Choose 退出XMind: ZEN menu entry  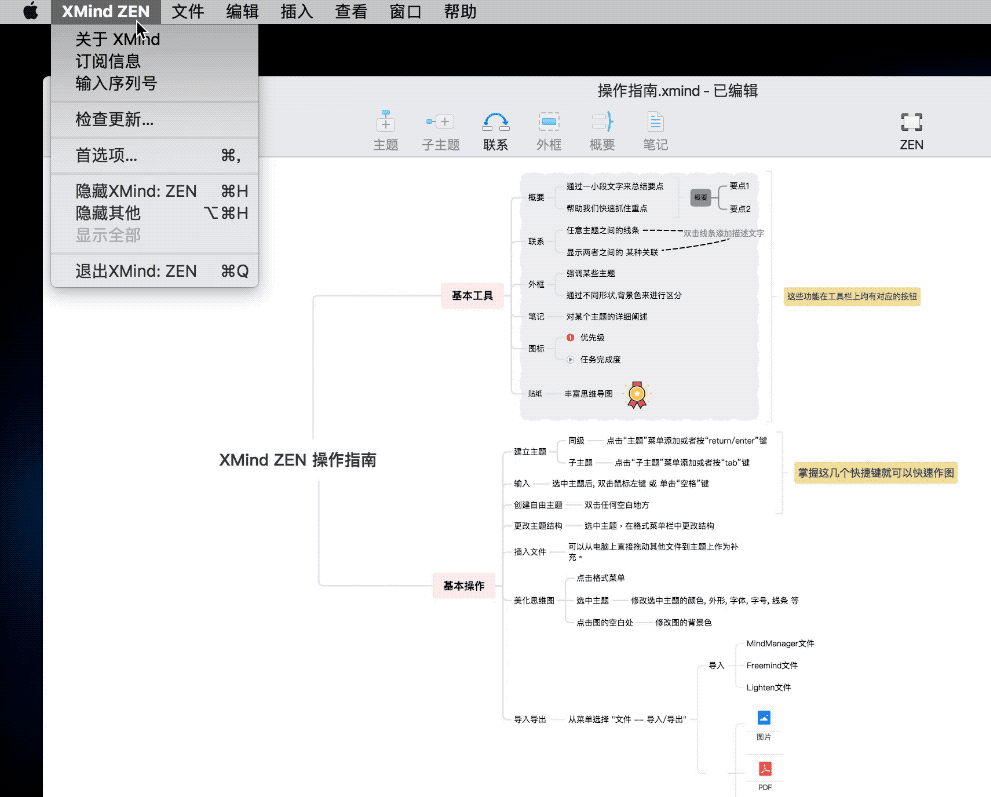point(154,271)
